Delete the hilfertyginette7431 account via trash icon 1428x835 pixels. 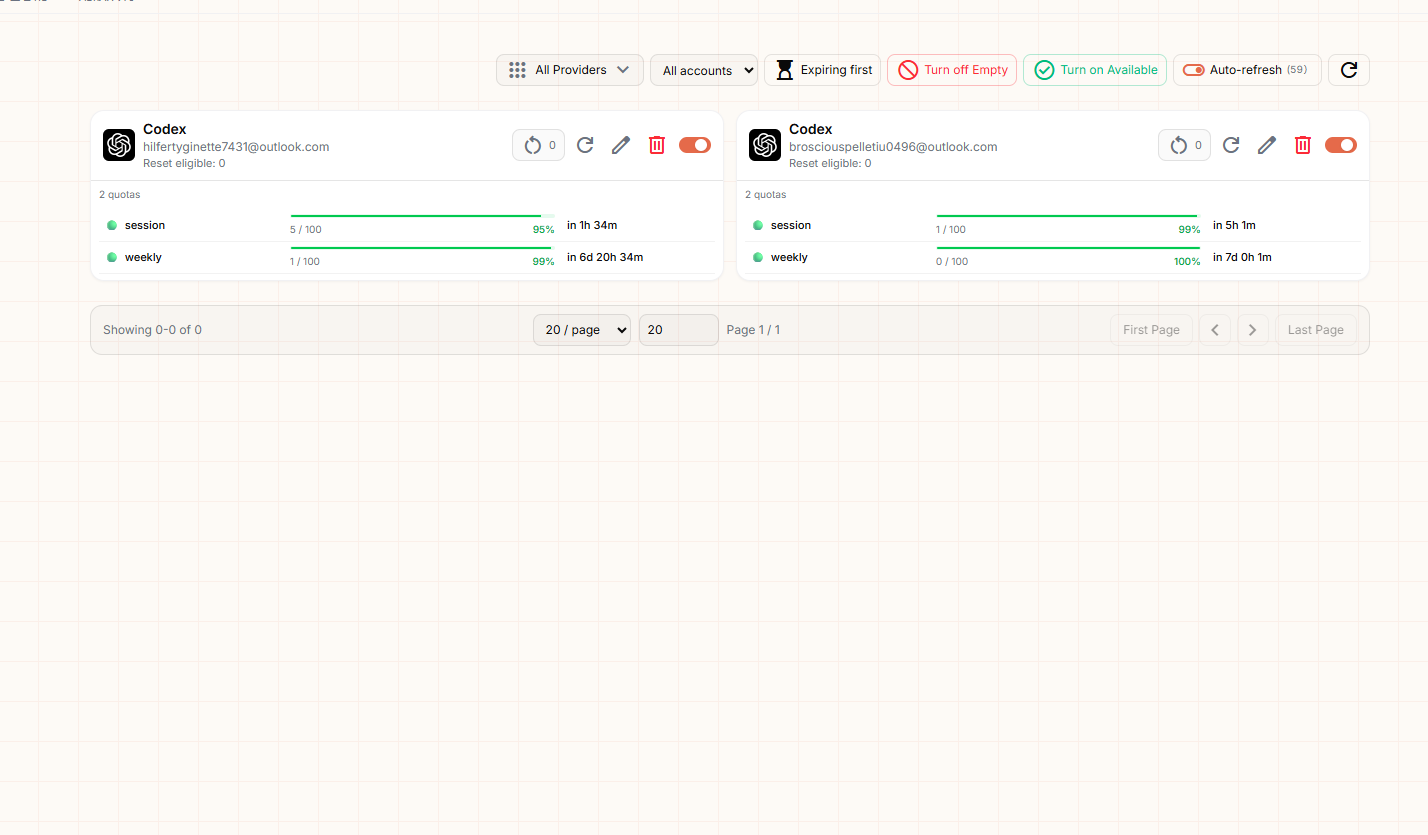click(x=657, y=145)
